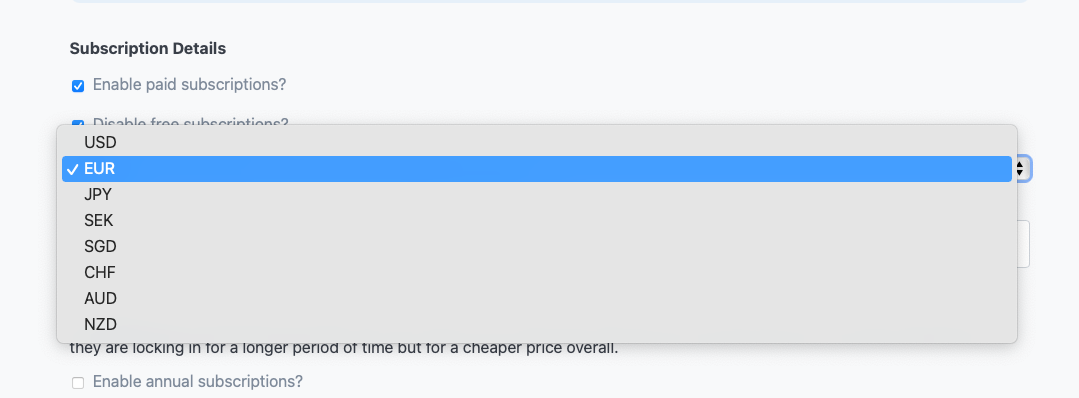Pick NZD at the list bottom
Screen dimensions: 1079x398
pos(537,324)
